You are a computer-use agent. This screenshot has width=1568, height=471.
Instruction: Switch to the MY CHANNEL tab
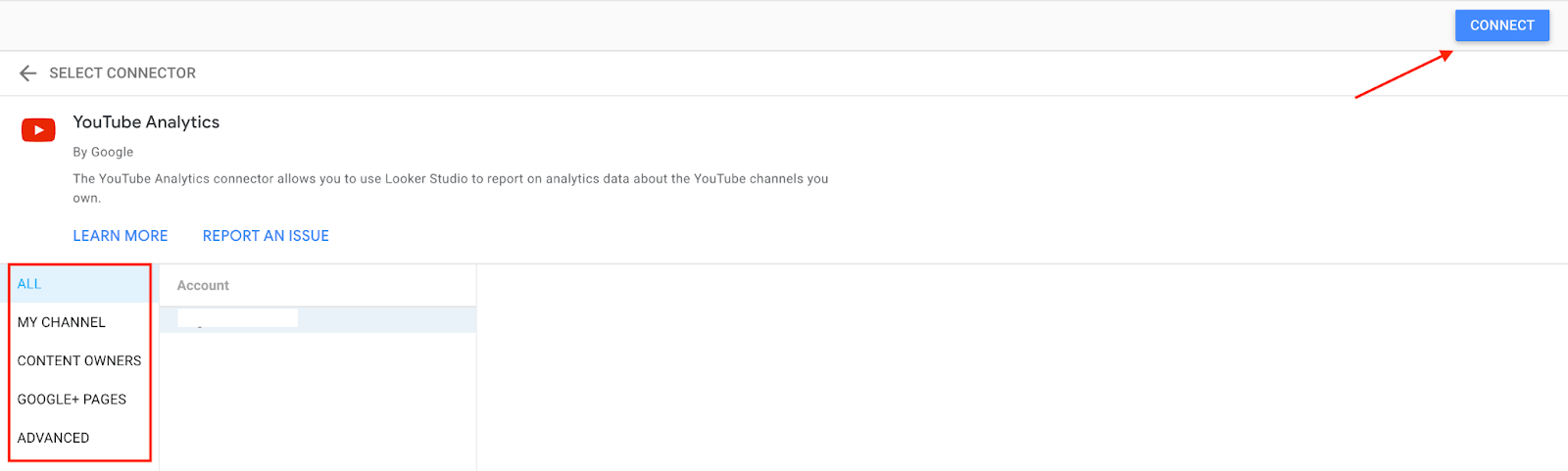click(x=79, y=322)
